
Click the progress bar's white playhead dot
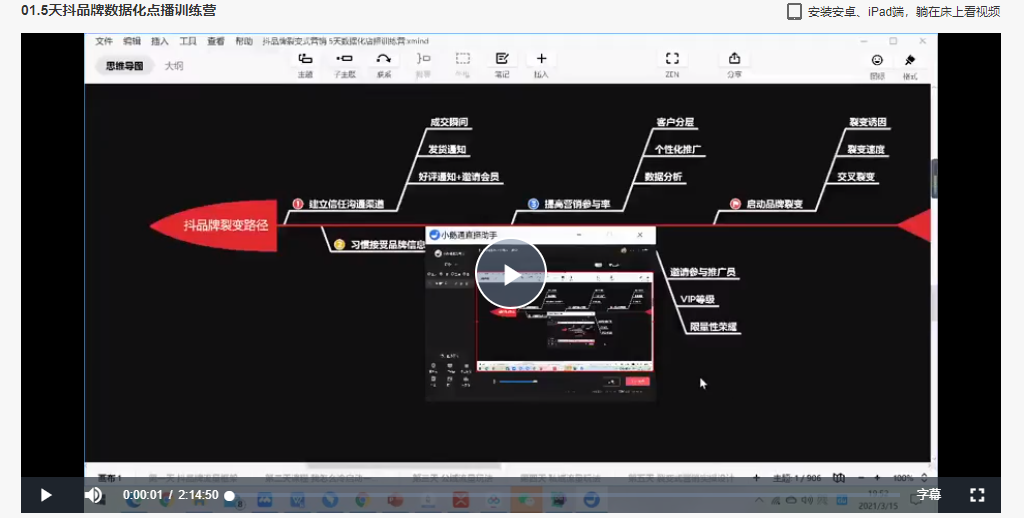click(x=229, y=496)
